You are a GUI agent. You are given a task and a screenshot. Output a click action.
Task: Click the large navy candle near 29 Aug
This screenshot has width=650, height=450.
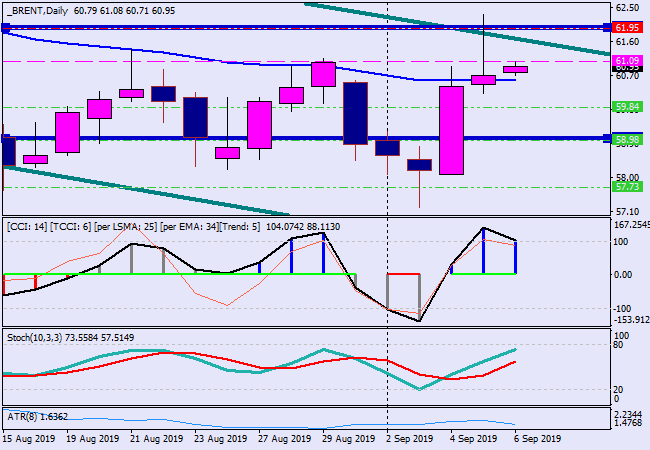coord(355,113)
